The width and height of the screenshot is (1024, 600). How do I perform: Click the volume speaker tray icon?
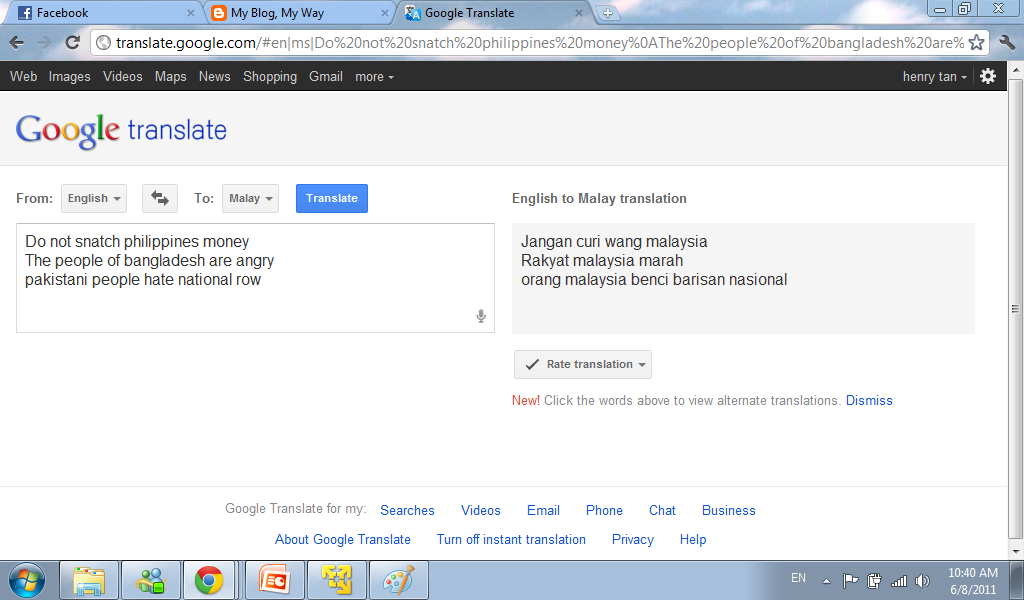[922, 580]
